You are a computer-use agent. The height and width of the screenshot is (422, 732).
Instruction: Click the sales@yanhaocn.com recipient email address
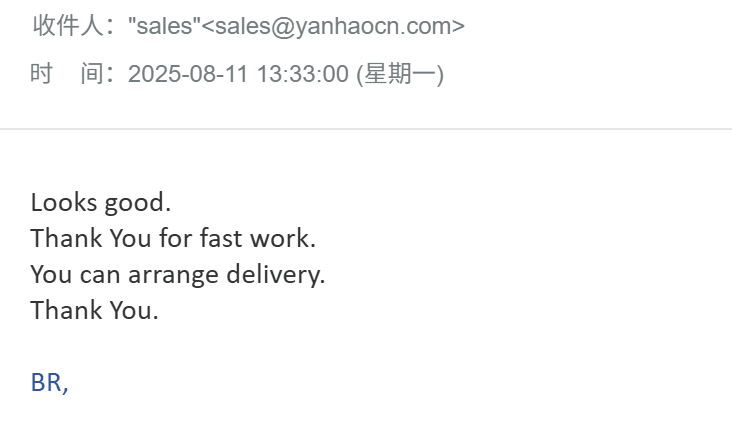click(x=334, y=26)
